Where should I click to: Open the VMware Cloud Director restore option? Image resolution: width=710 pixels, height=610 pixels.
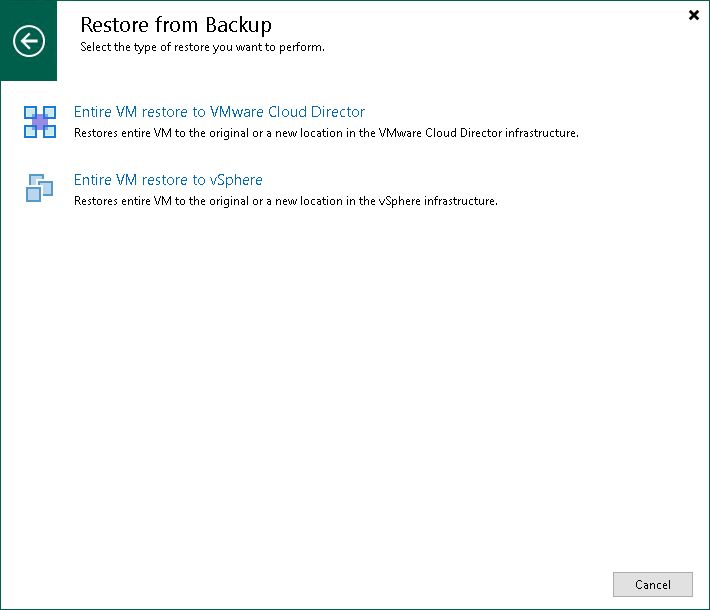pos(219,112)
